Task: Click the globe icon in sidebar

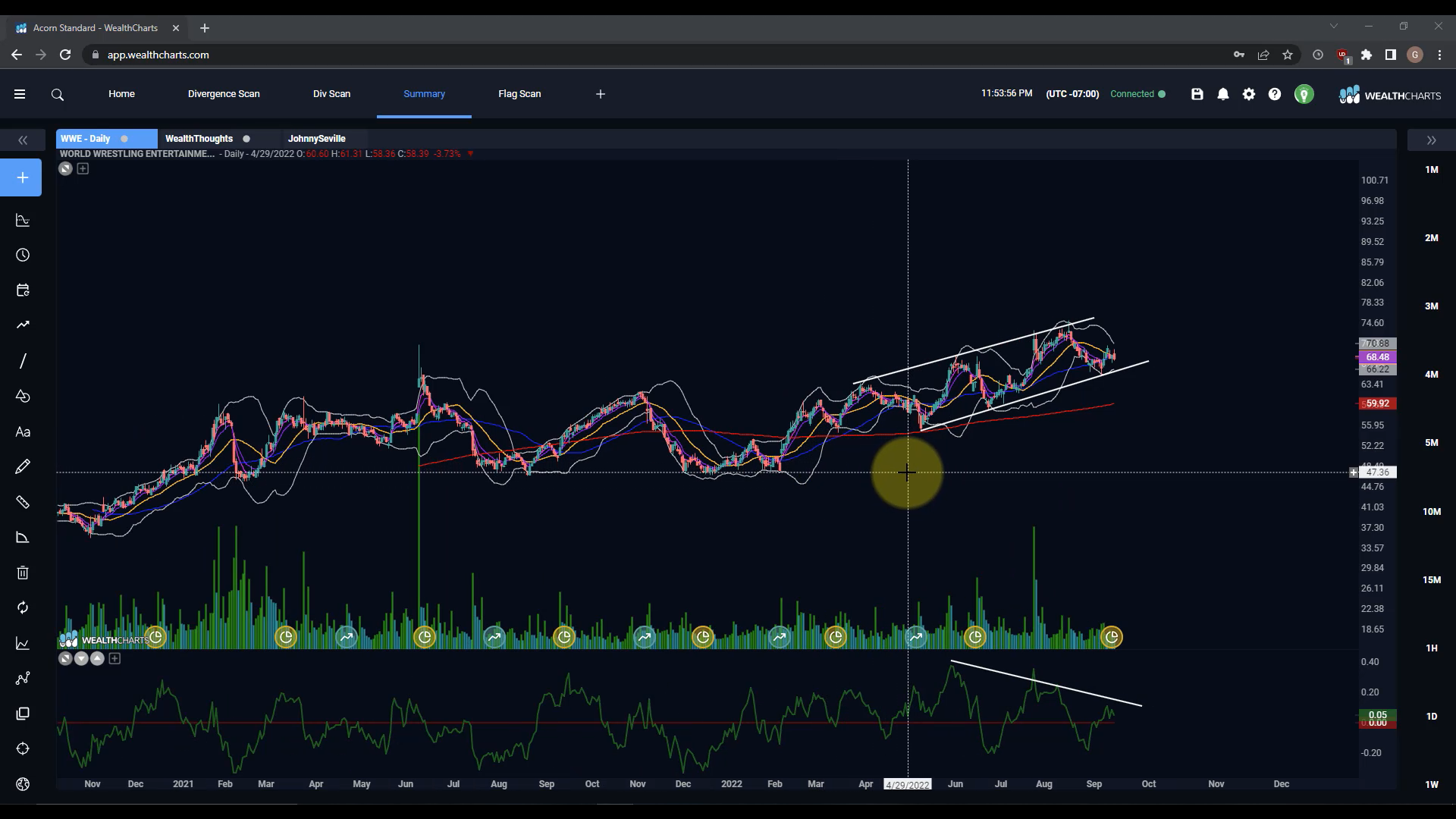Action: (23, 784)
